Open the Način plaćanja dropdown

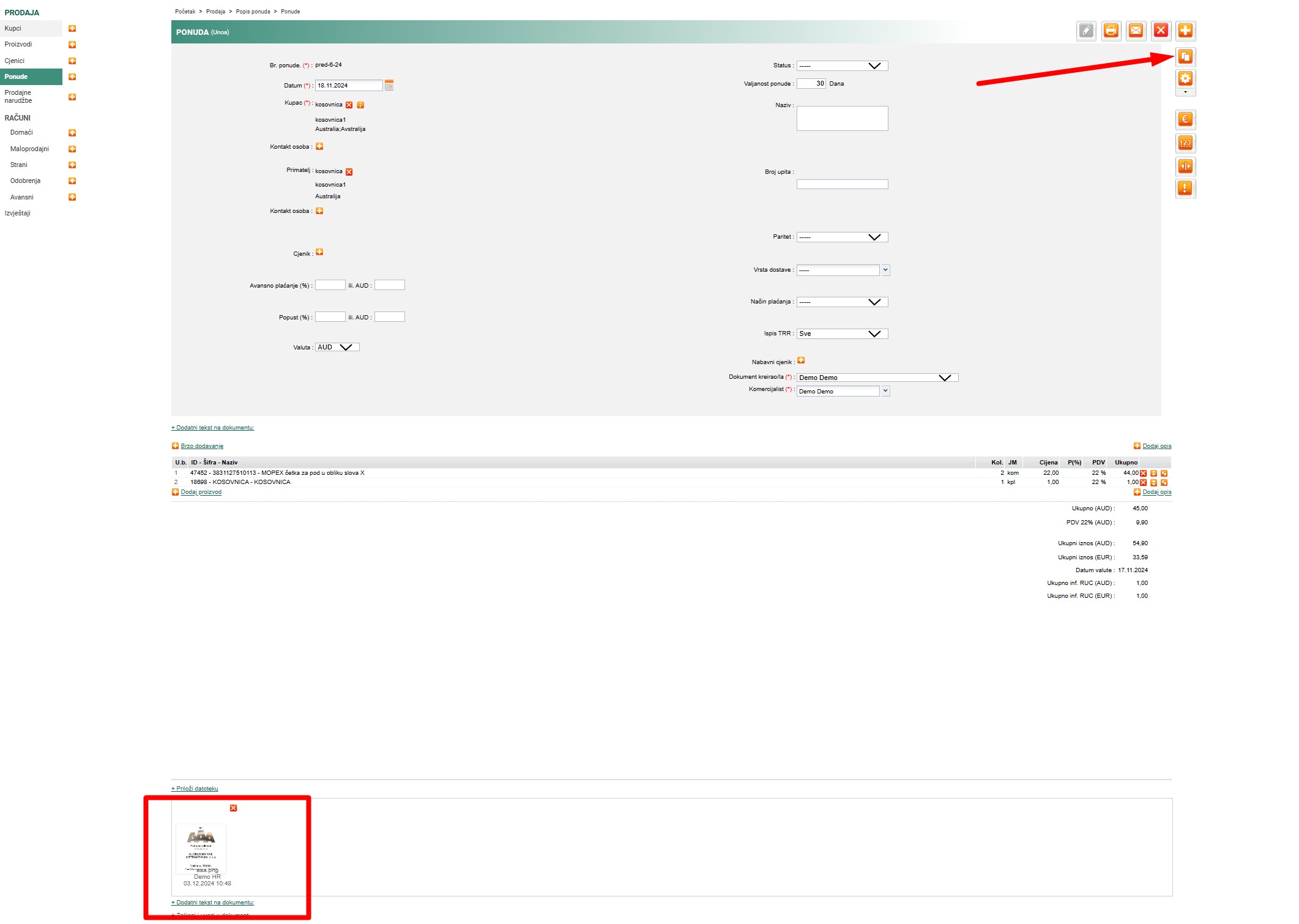[x=842, y=302]
